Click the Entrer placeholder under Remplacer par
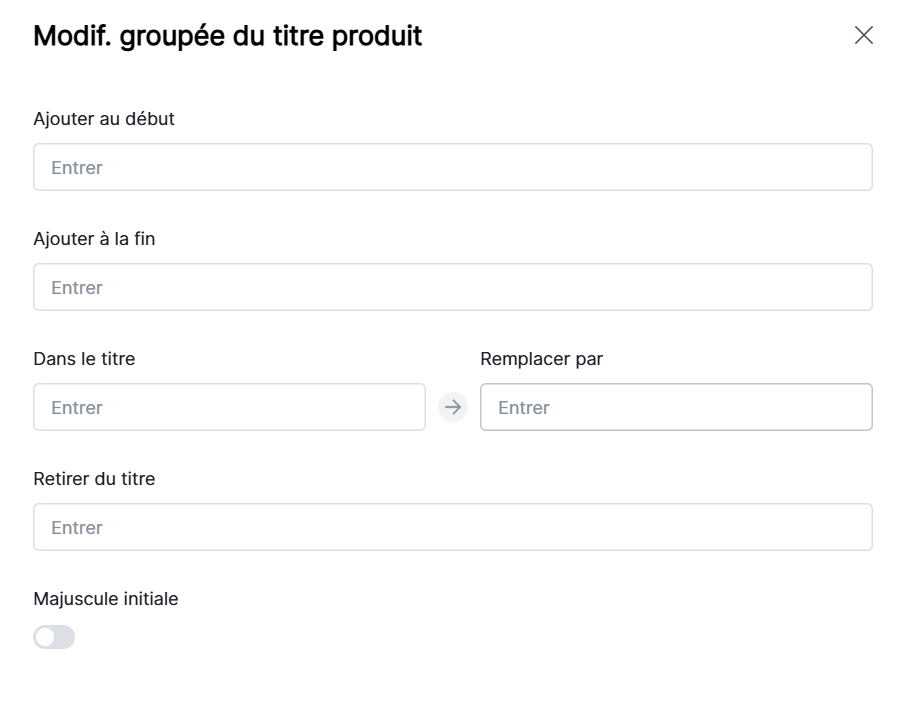Viewport: 917px width, 726px height. pyautogui.click(x=524, y=407)
